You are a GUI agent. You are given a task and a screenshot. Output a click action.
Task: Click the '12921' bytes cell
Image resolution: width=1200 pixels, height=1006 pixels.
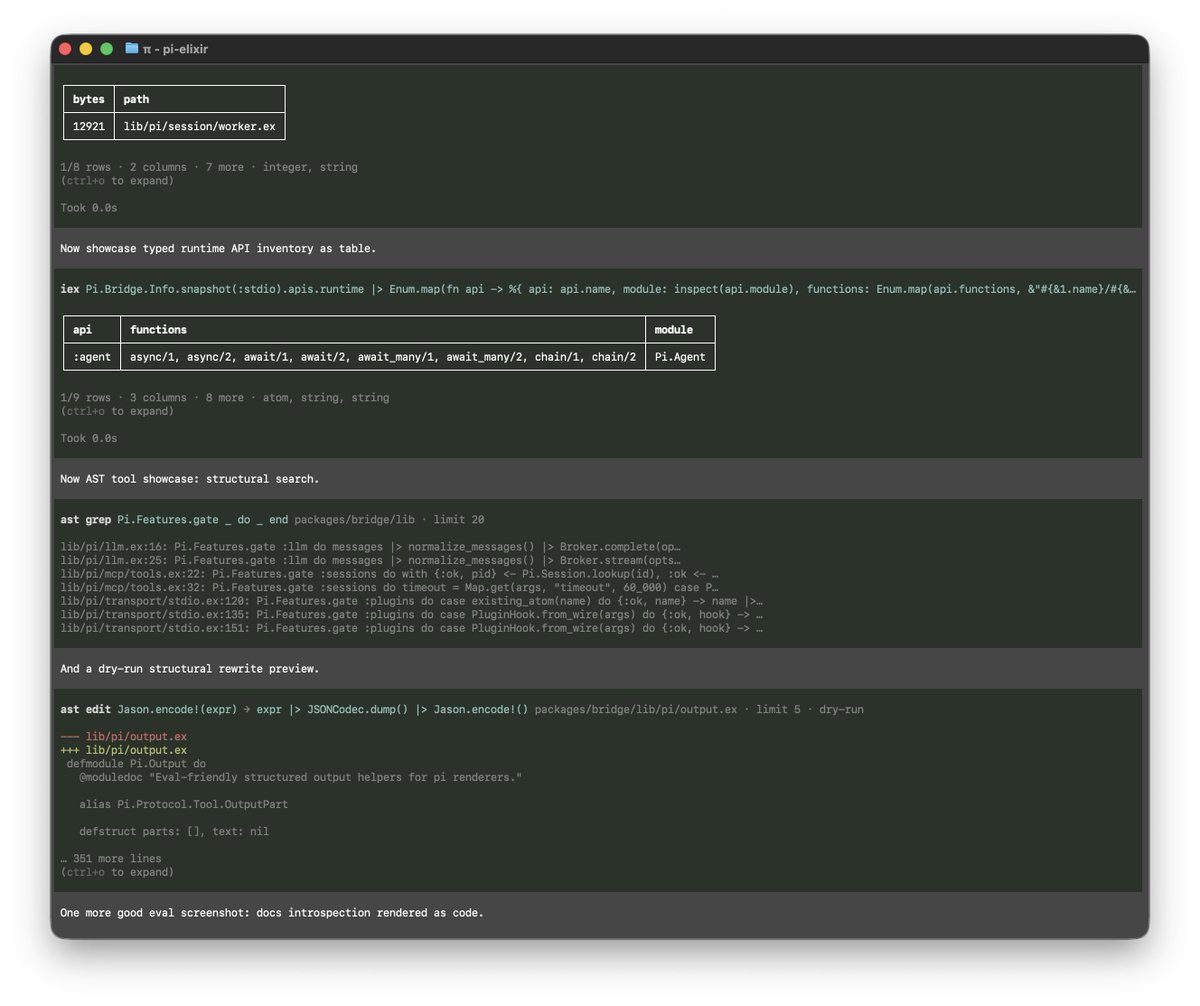click(x=89, y=126)
